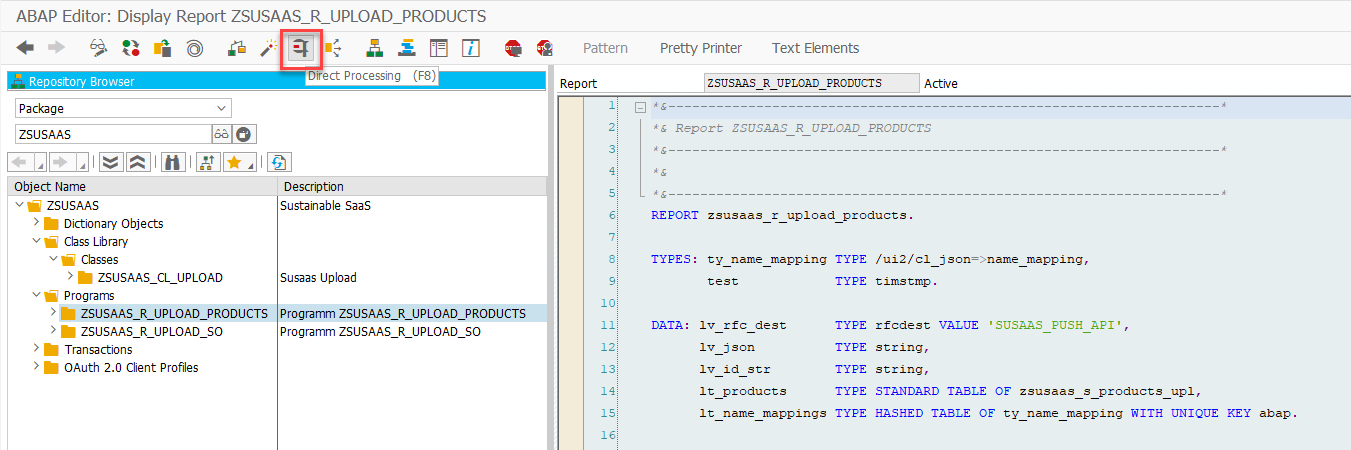The width and height of the screenshot is (1351, 450).
Task: Select OAuth 2.0 Client Profiles tree item
Action: coord(131,367)
